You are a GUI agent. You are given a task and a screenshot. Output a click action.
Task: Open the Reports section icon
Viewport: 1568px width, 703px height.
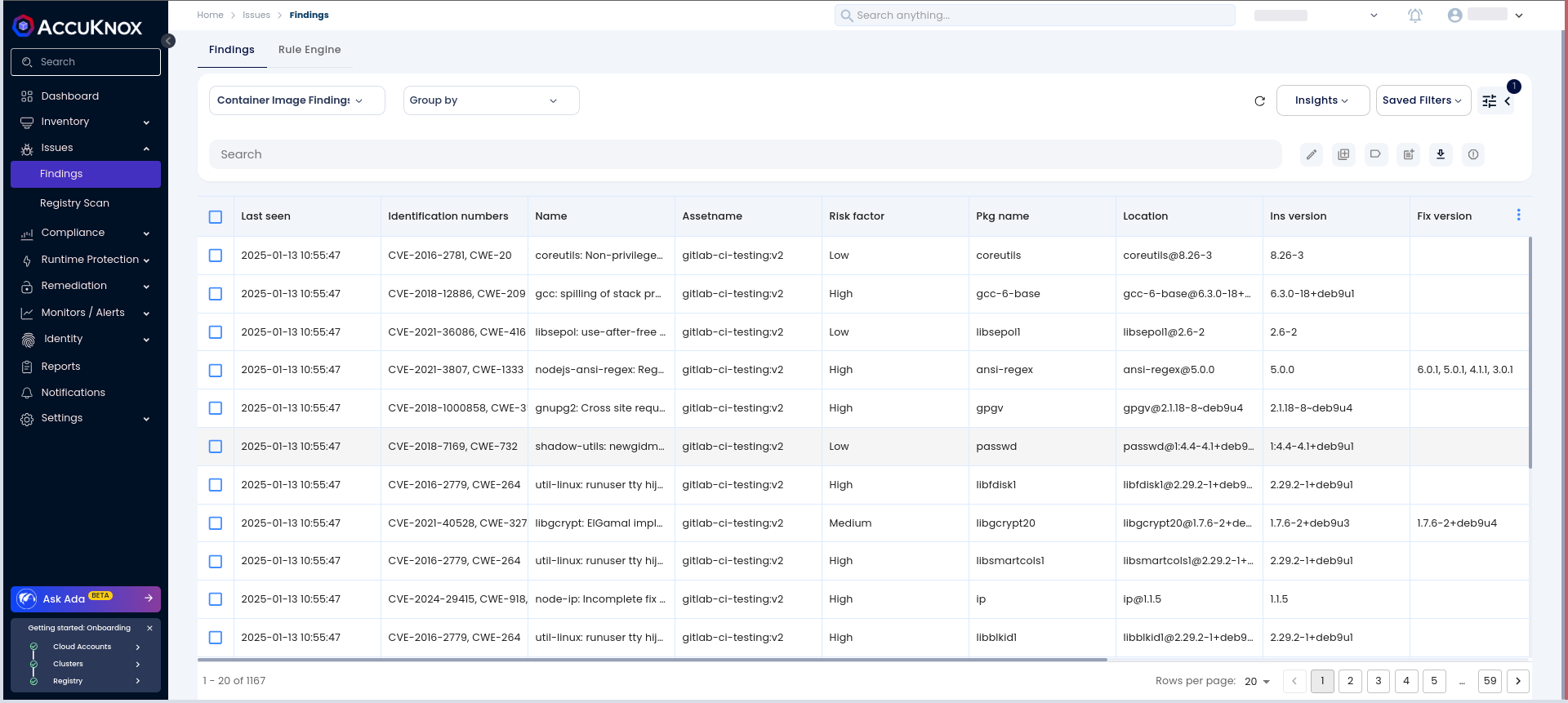27,367
